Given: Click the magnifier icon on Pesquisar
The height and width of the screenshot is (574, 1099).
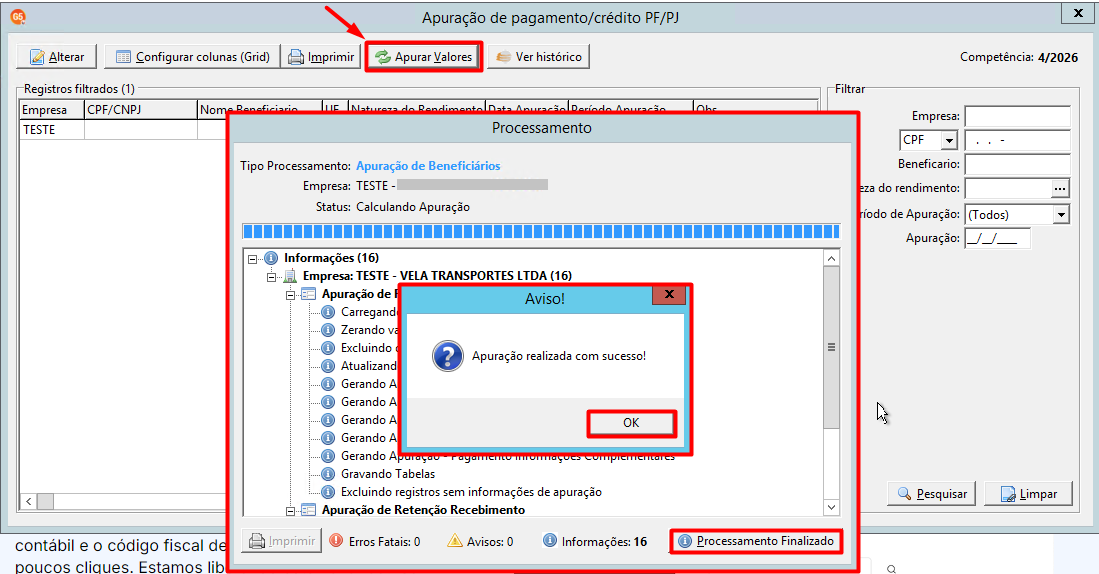Looking at the screenshot, I should (x=905, y=493).
